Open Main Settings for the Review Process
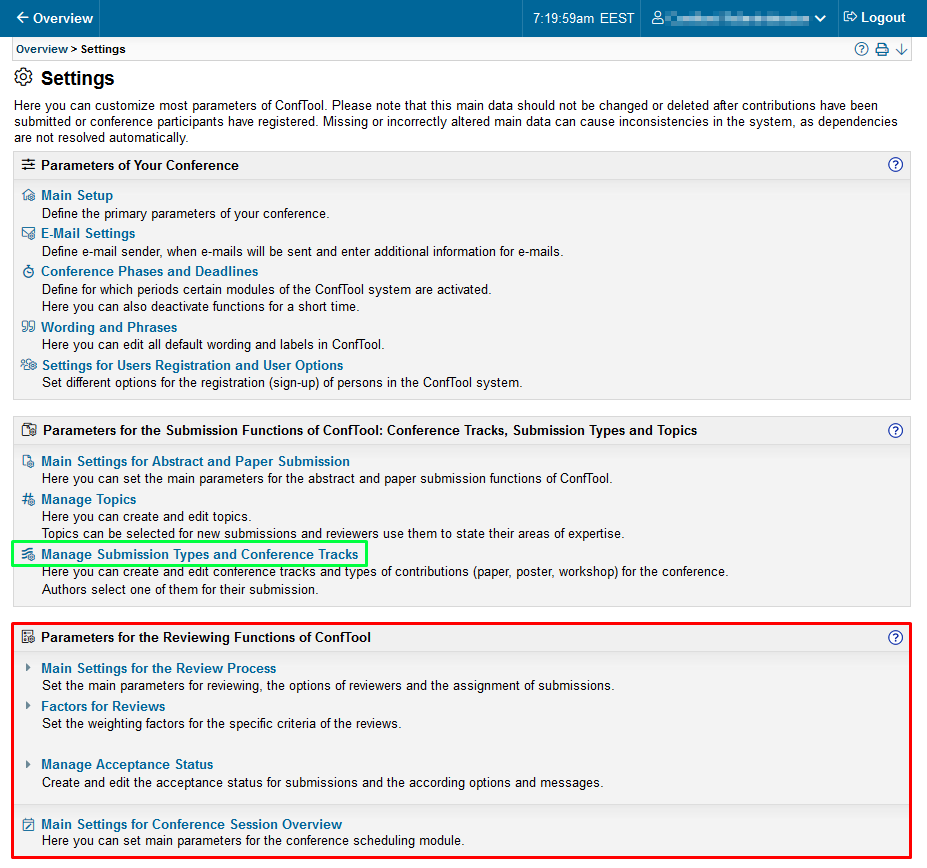 pos(158,668)
